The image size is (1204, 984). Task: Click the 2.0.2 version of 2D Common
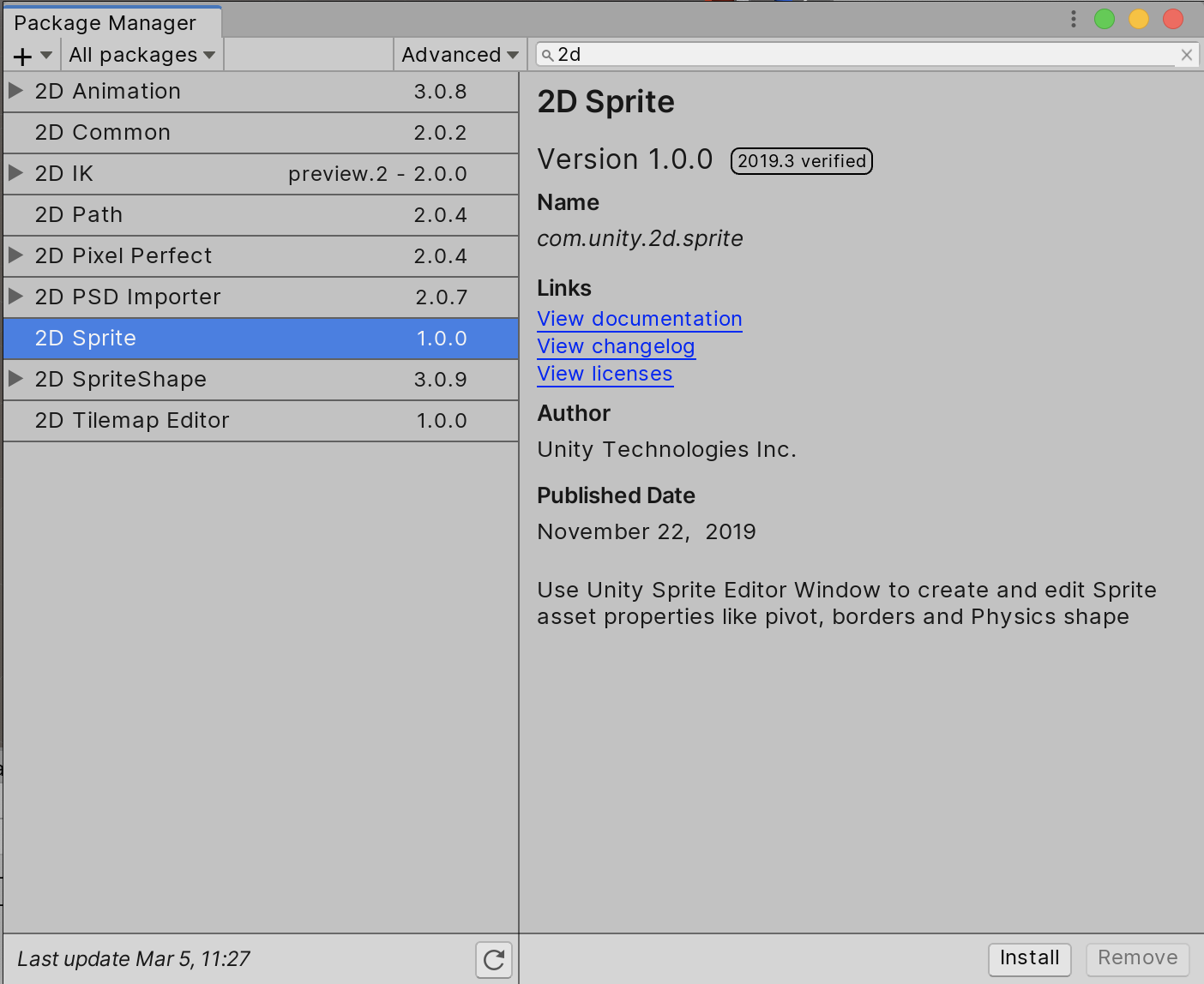(441, 133)
